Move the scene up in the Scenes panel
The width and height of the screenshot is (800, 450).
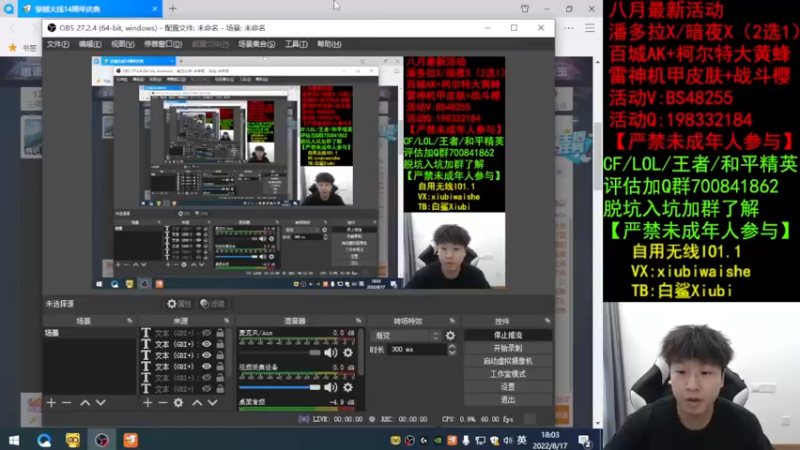click(85, 403)
